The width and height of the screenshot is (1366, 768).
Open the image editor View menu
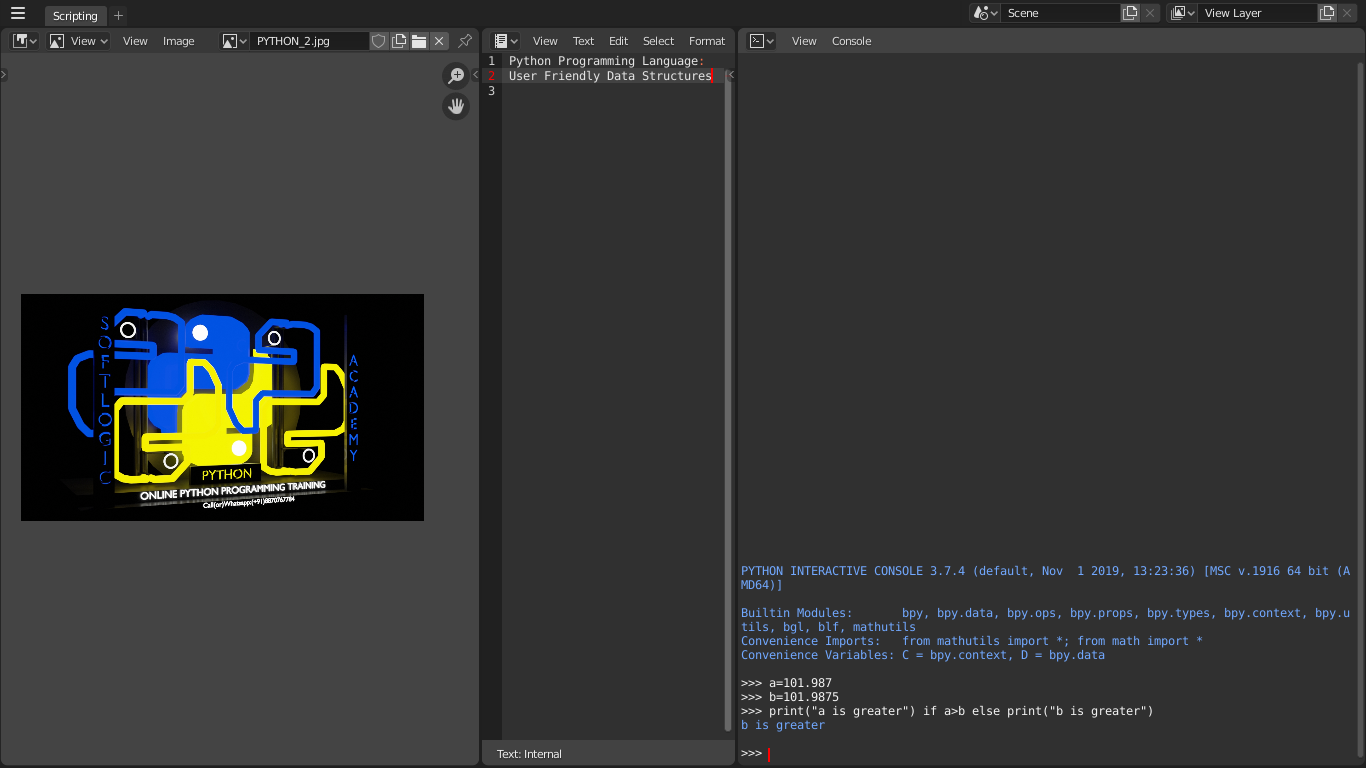(135, 41)
